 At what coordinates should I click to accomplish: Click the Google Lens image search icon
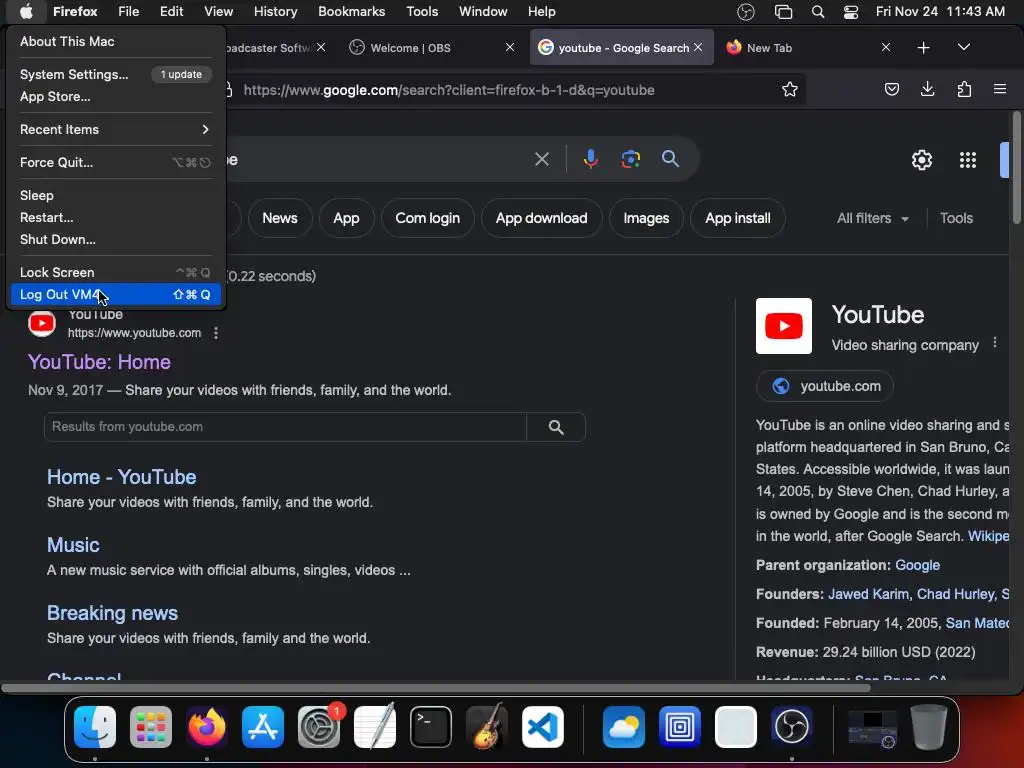pos(630,159)
